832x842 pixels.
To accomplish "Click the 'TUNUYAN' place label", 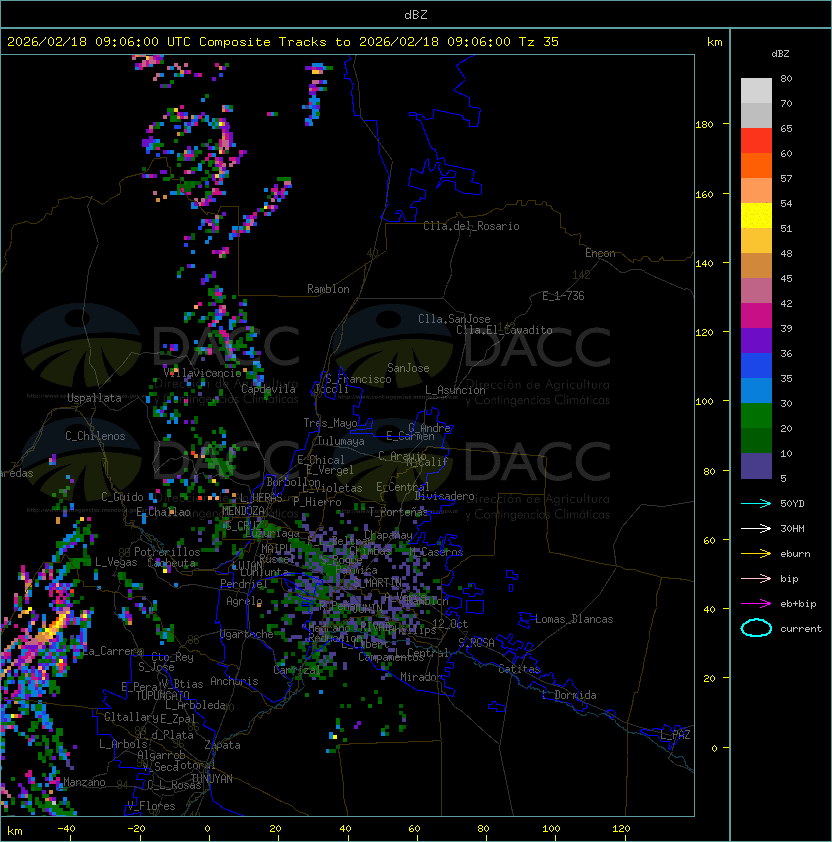I will [212, 779].
